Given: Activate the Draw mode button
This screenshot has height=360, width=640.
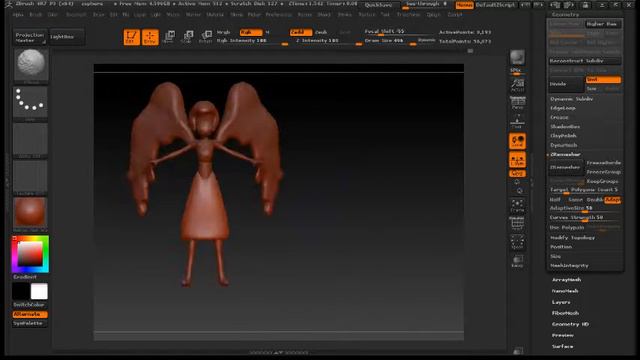Looking at the screenshot, I should [x=150, y=37].
